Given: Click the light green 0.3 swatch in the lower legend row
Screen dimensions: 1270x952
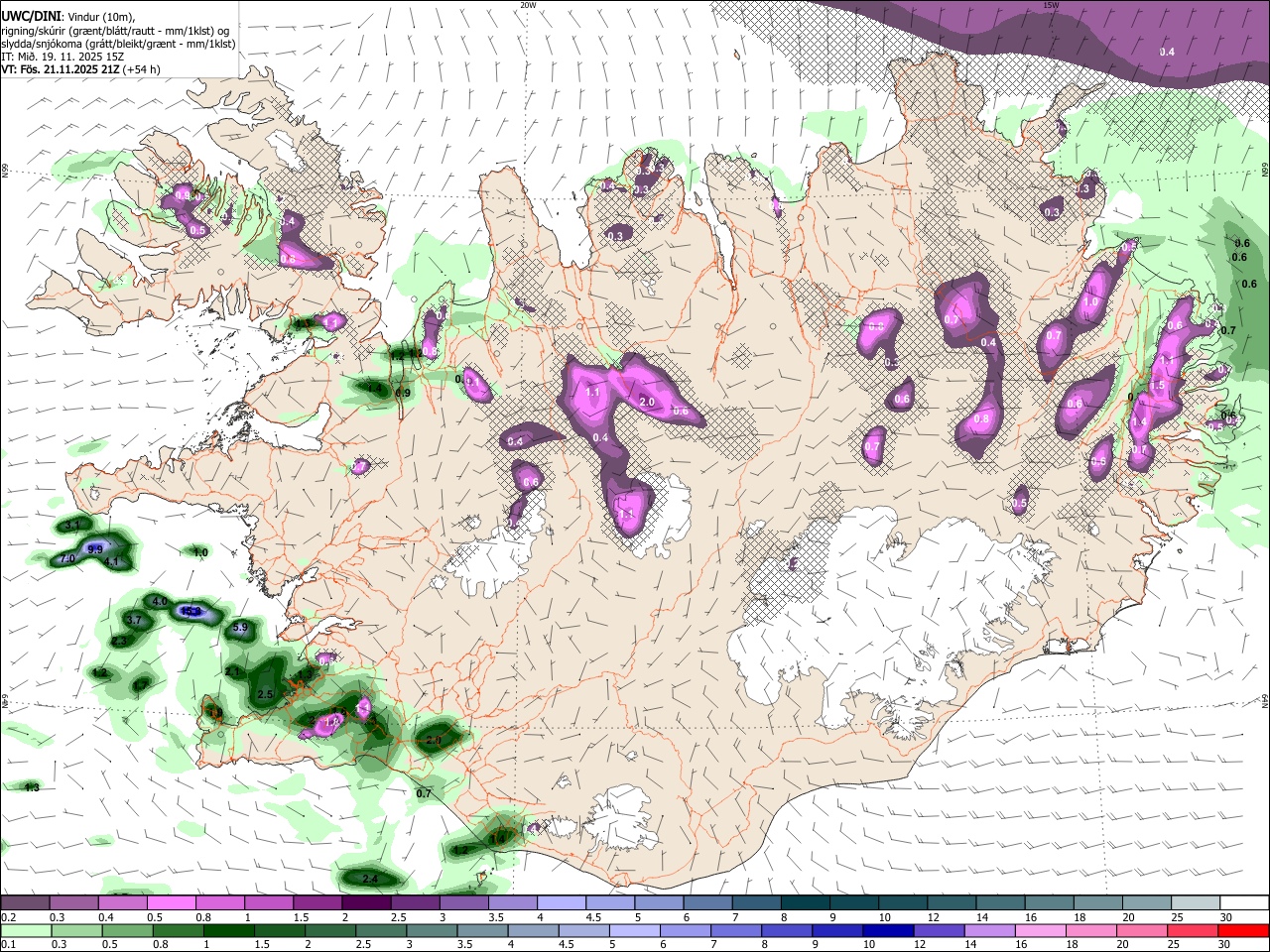Looking at the screenshot, I should (x=74, y=931).
